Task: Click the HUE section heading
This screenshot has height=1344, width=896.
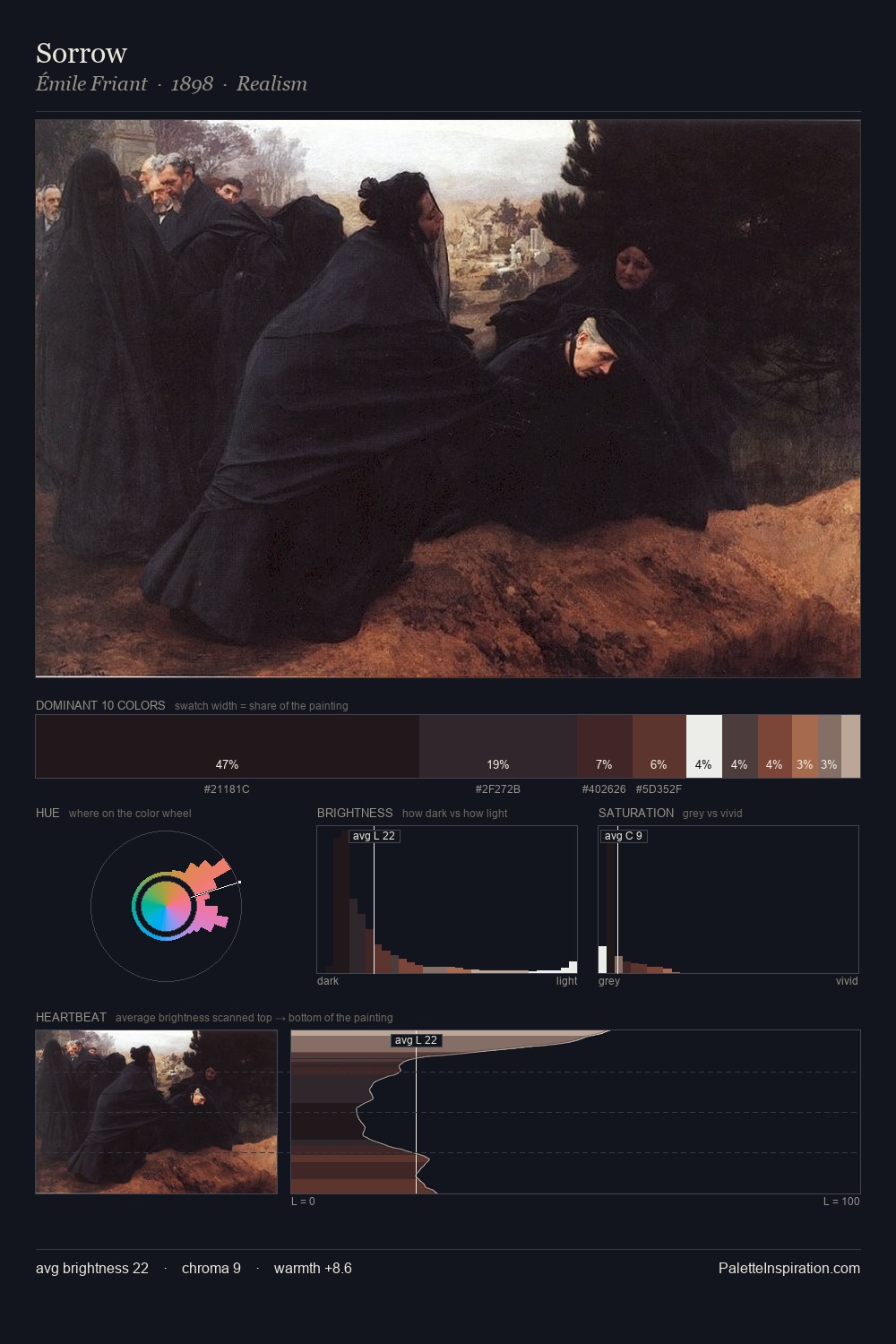Action: [47, 813]
